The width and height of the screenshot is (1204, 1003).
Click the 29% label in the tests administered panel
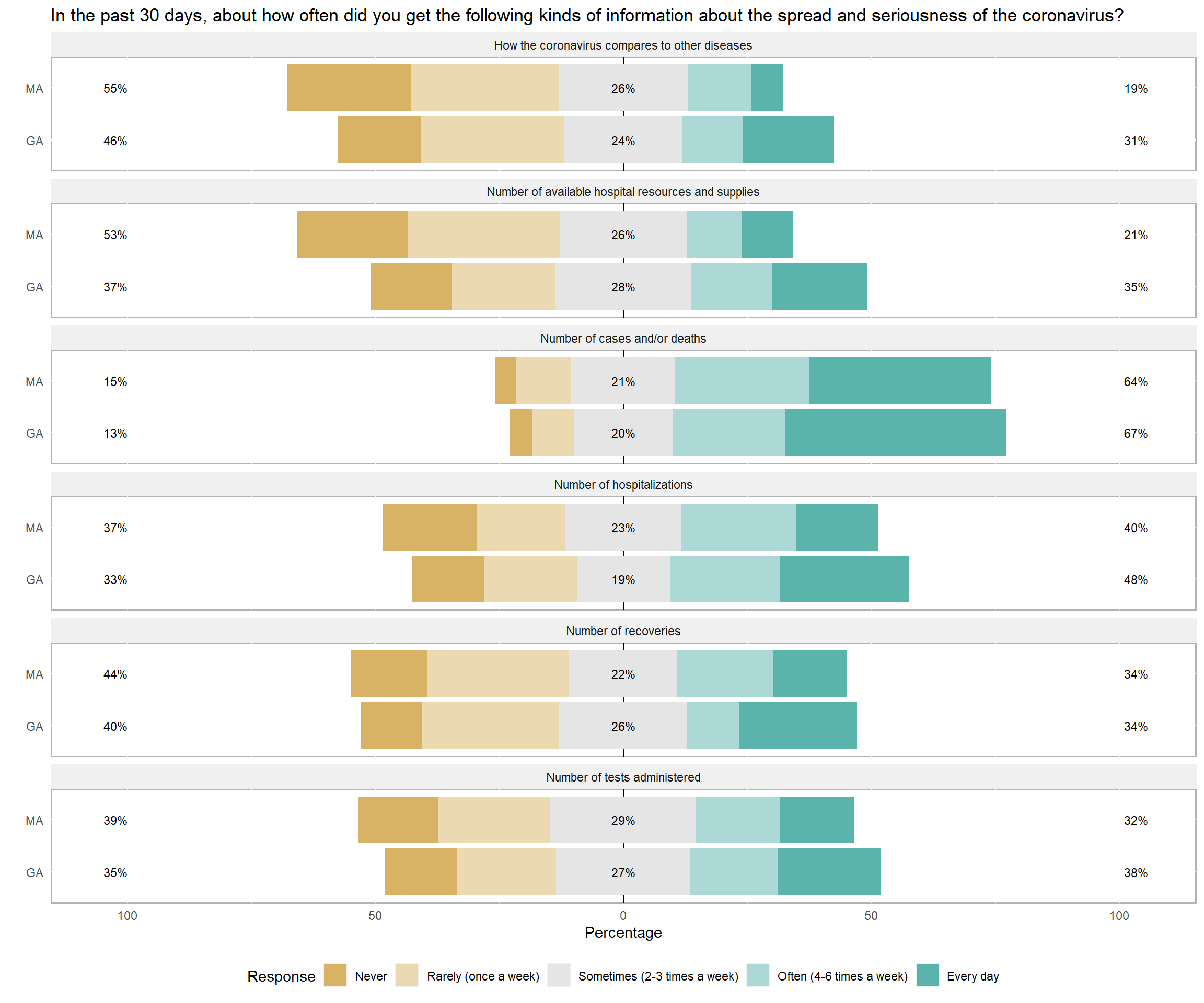tap(622, 821)
